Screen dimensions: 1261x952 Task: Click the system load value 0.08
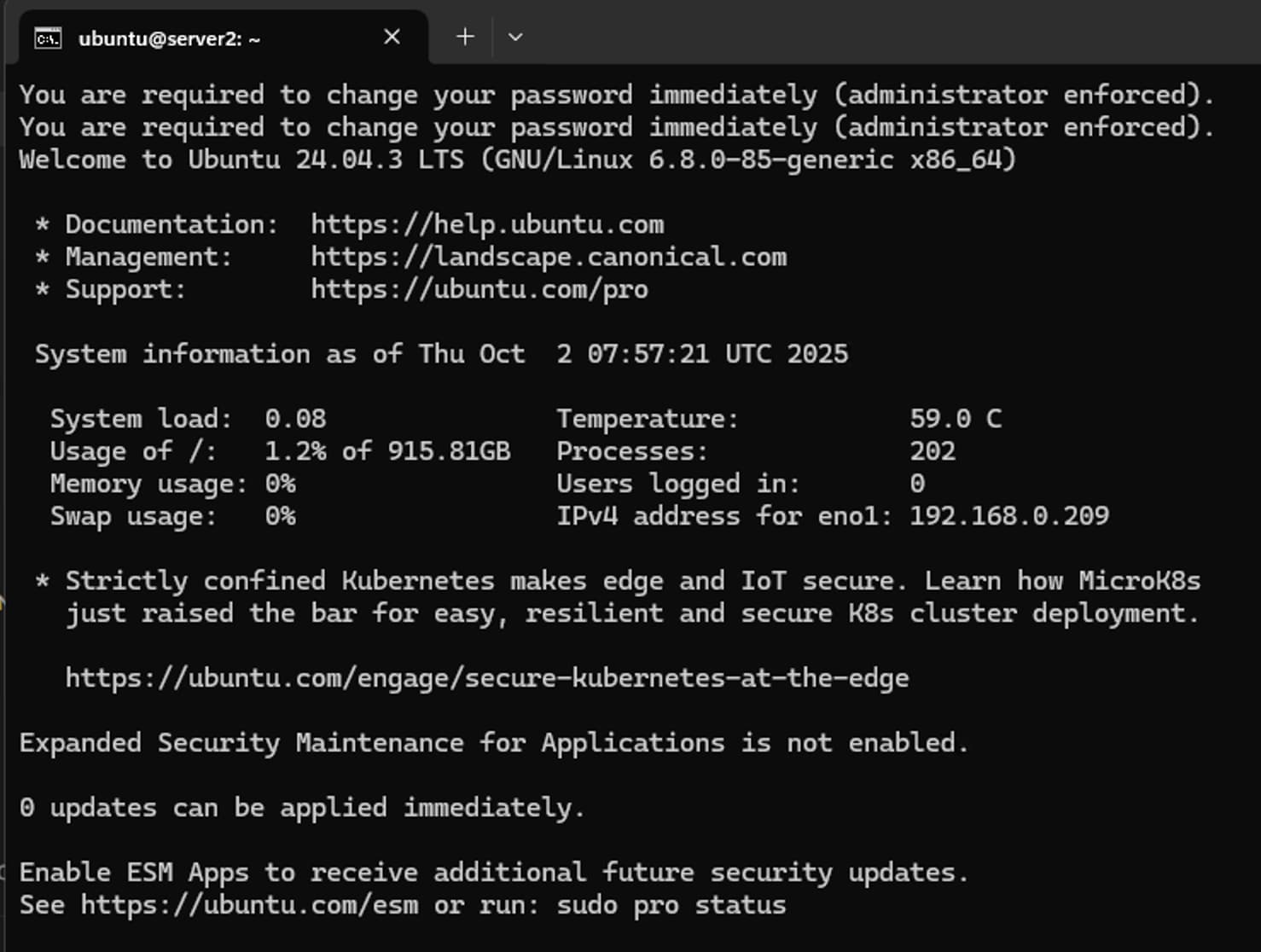(295, 419)
